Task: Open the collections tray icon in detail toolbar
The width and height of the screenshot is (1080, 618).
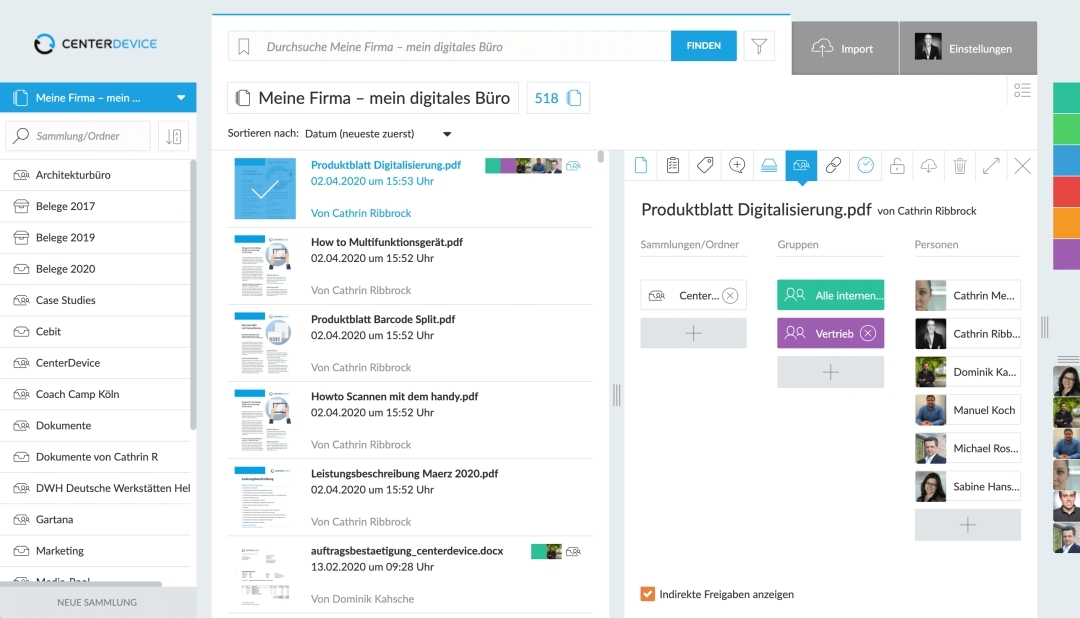Action: (769, 165)
